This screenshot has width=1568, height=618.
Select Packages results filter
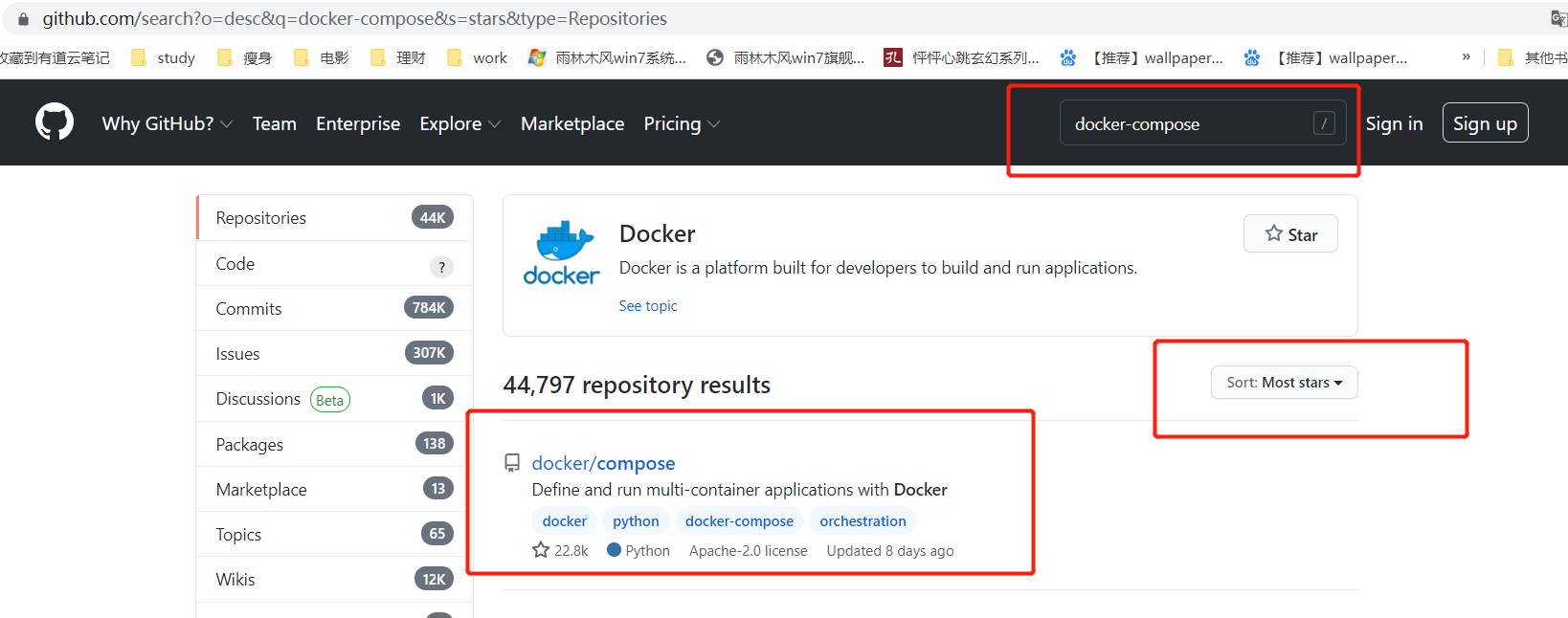point(335,444)
